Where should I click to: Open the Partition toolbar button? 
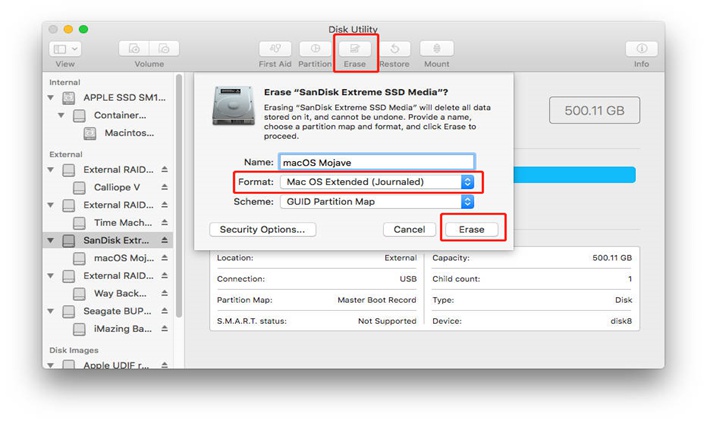(x=315, y=49)
